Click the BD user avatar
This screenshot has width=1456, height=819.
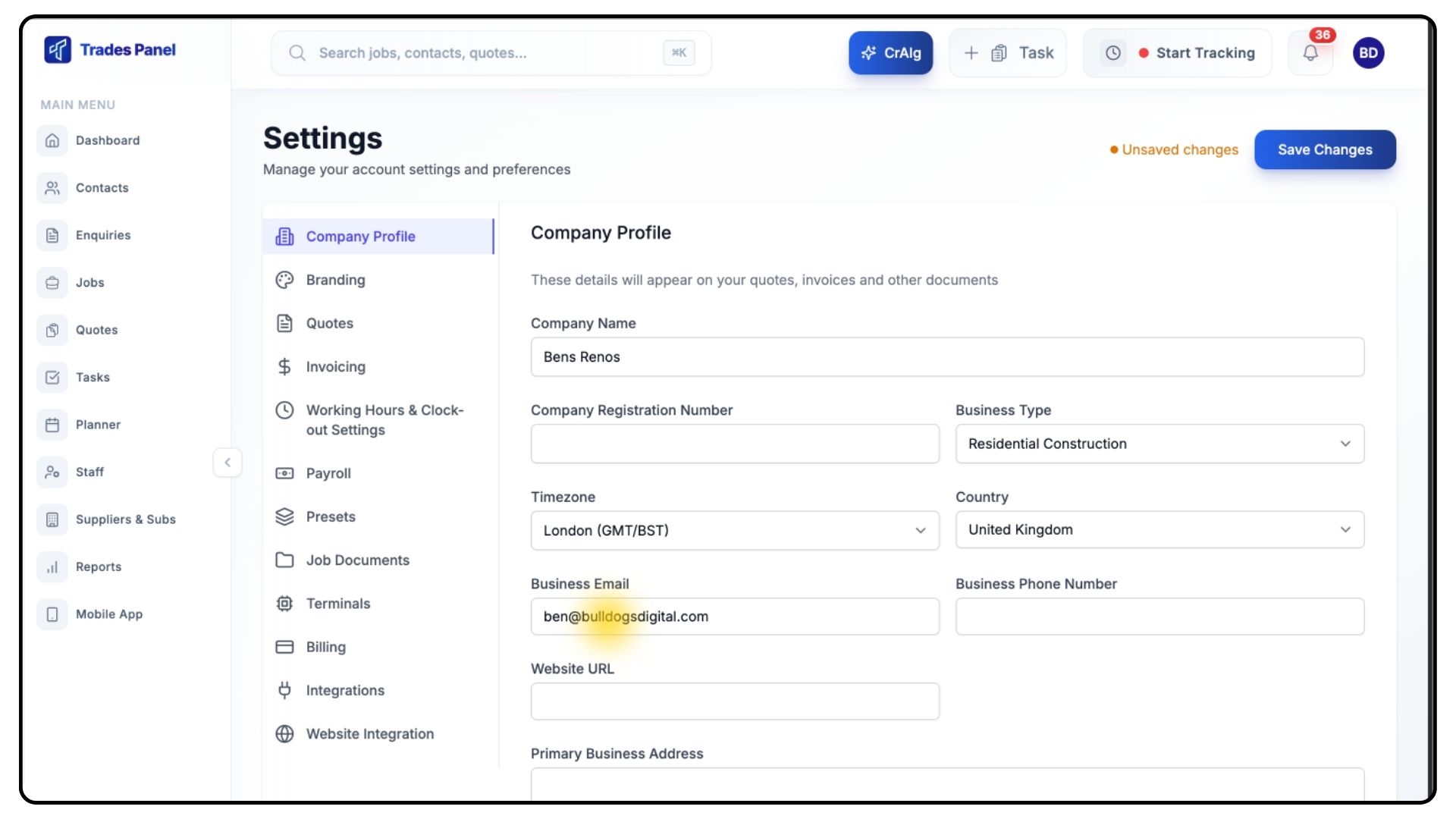(x=1368, y=53)
